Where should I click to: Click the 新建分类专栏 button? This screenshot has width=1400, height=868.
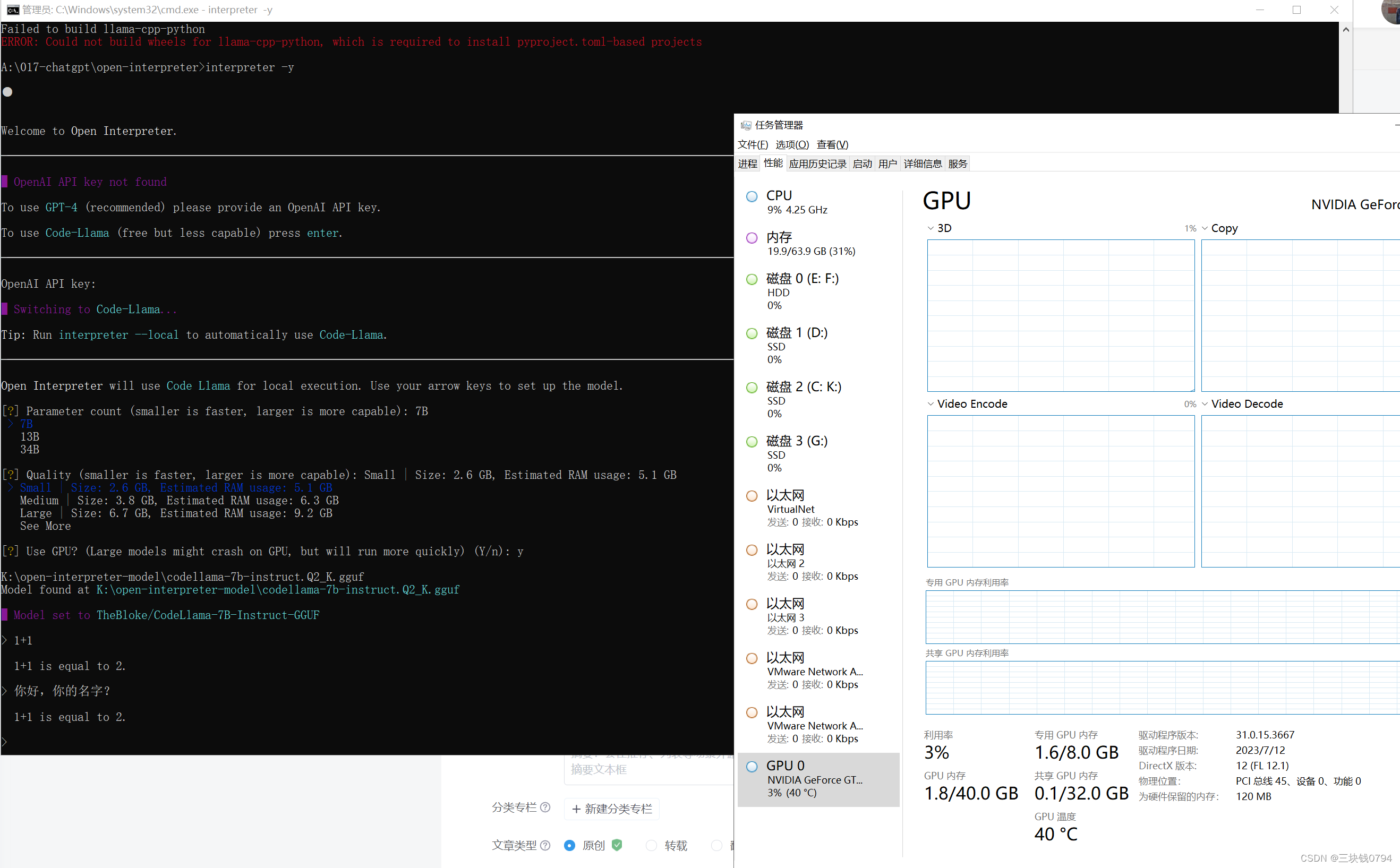point(611,809)
